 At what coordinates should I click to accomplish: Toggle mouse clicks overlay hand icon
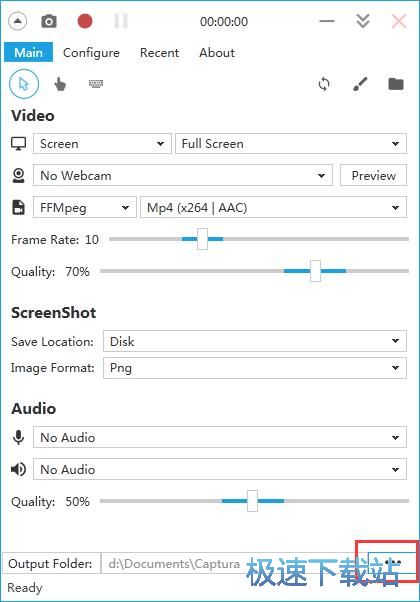(x=60, y=84)
